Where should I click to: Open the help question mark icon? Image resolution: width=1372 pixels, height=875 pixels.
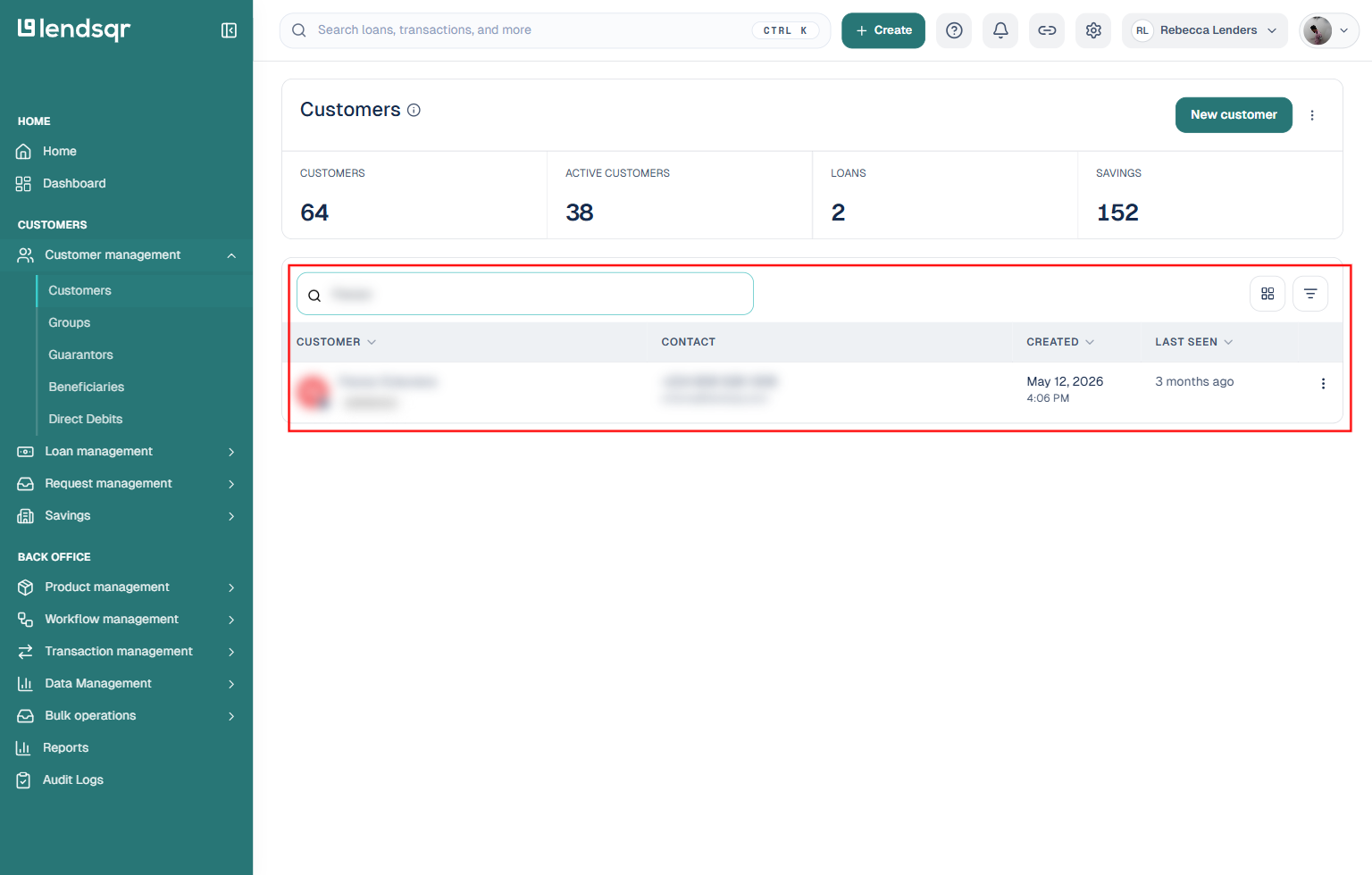(954, 30)
